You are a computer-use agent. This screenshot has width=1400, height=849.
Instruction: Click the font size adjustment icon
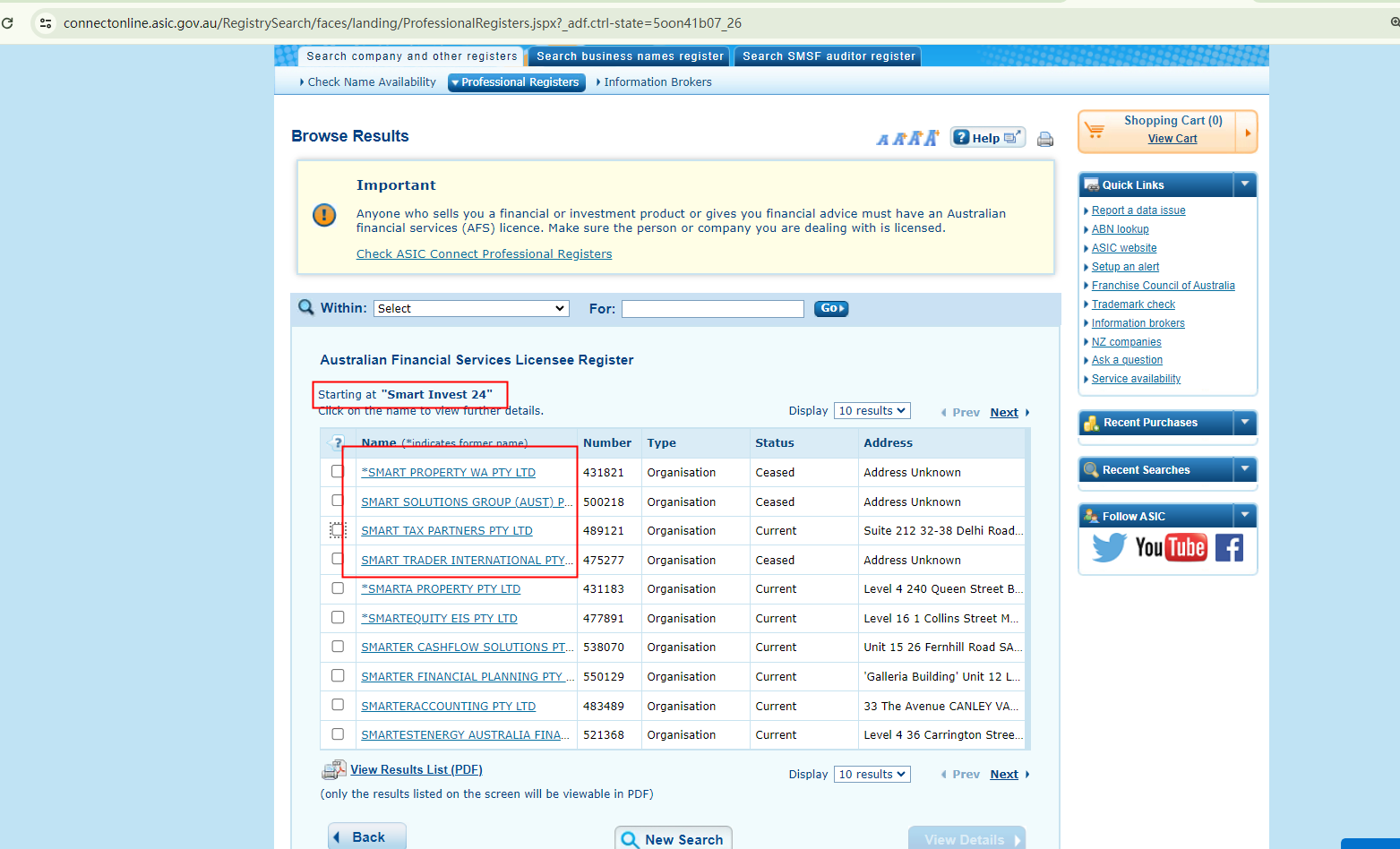click(908, 138)
